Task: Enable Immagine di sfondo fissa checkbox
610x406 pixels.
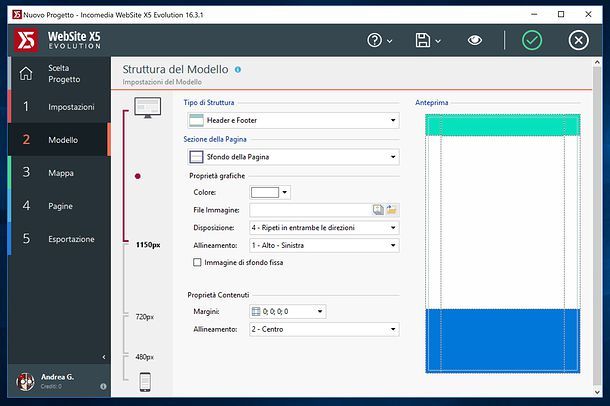Action: pyautogui.click(x=197, y=262)
